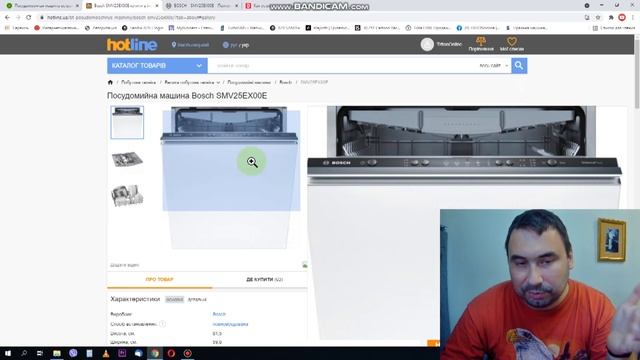This screenshot has height=360, width=640.
Task: Open Windows taskbar search
Action: (24, 353)
